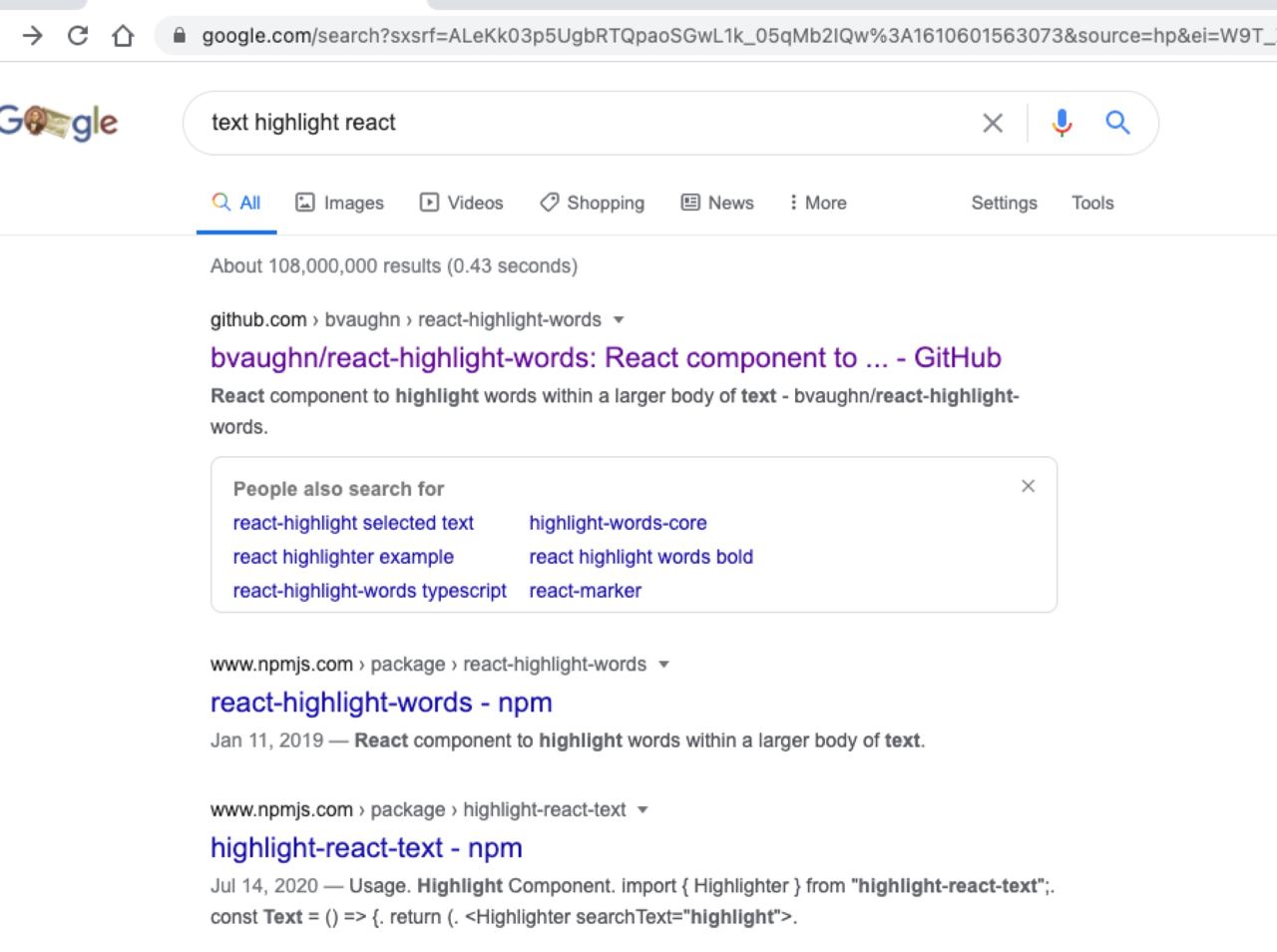Expand the github.com result options arrow
This screenshot has height=952, width=1277.
619,320
